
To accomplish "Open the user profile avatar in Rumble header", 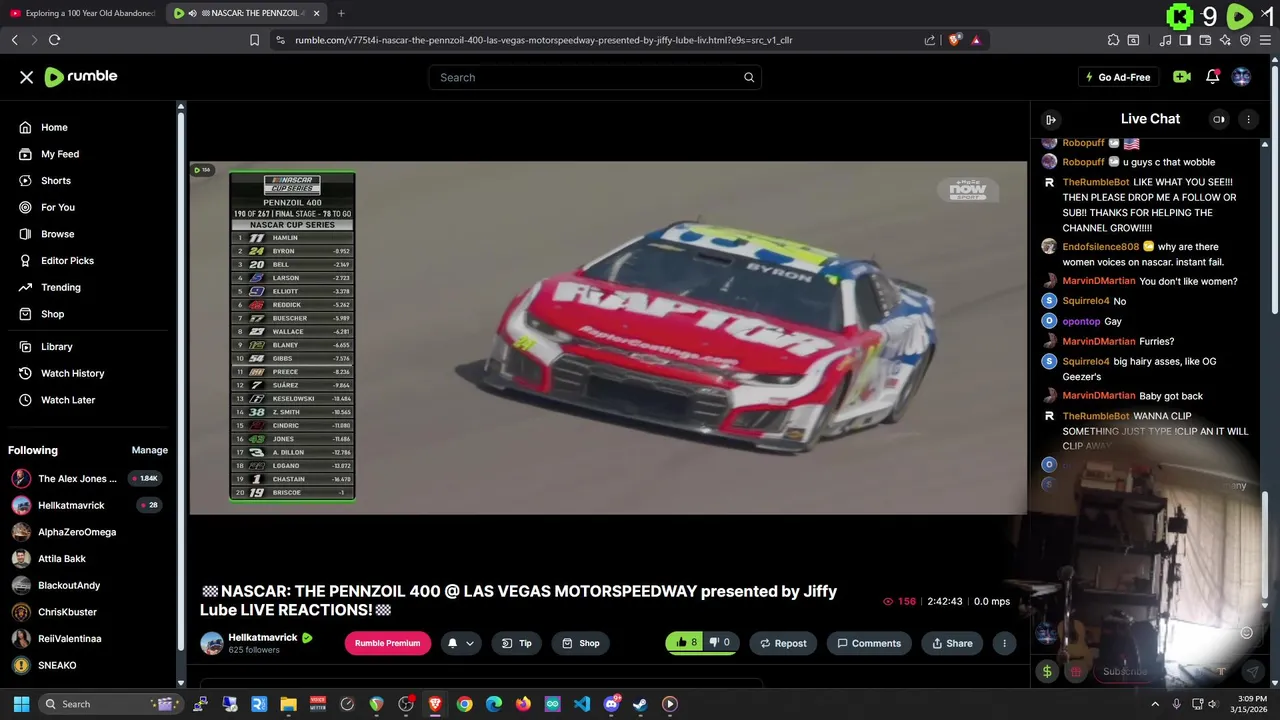I will click(x=1241, y=77).
